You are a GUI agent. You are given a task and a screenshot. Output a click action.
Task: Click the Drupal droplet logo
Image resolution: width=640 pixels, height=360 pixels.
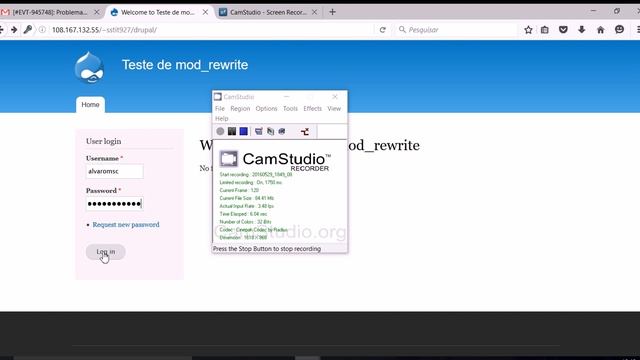click(89, 68)
